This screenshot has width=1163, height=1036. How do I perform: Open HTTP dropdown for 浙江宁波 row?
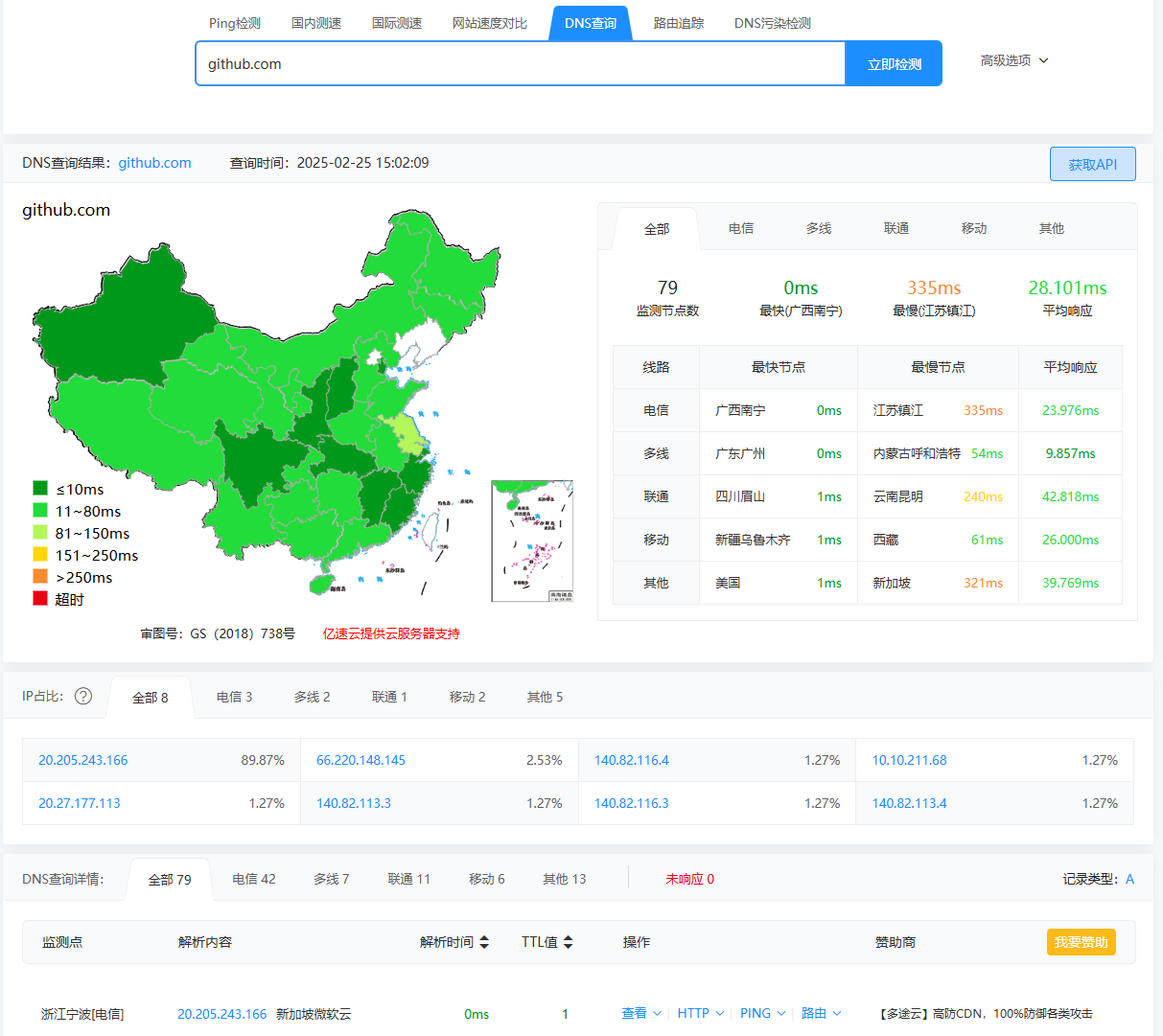(x=700, y=1013)
